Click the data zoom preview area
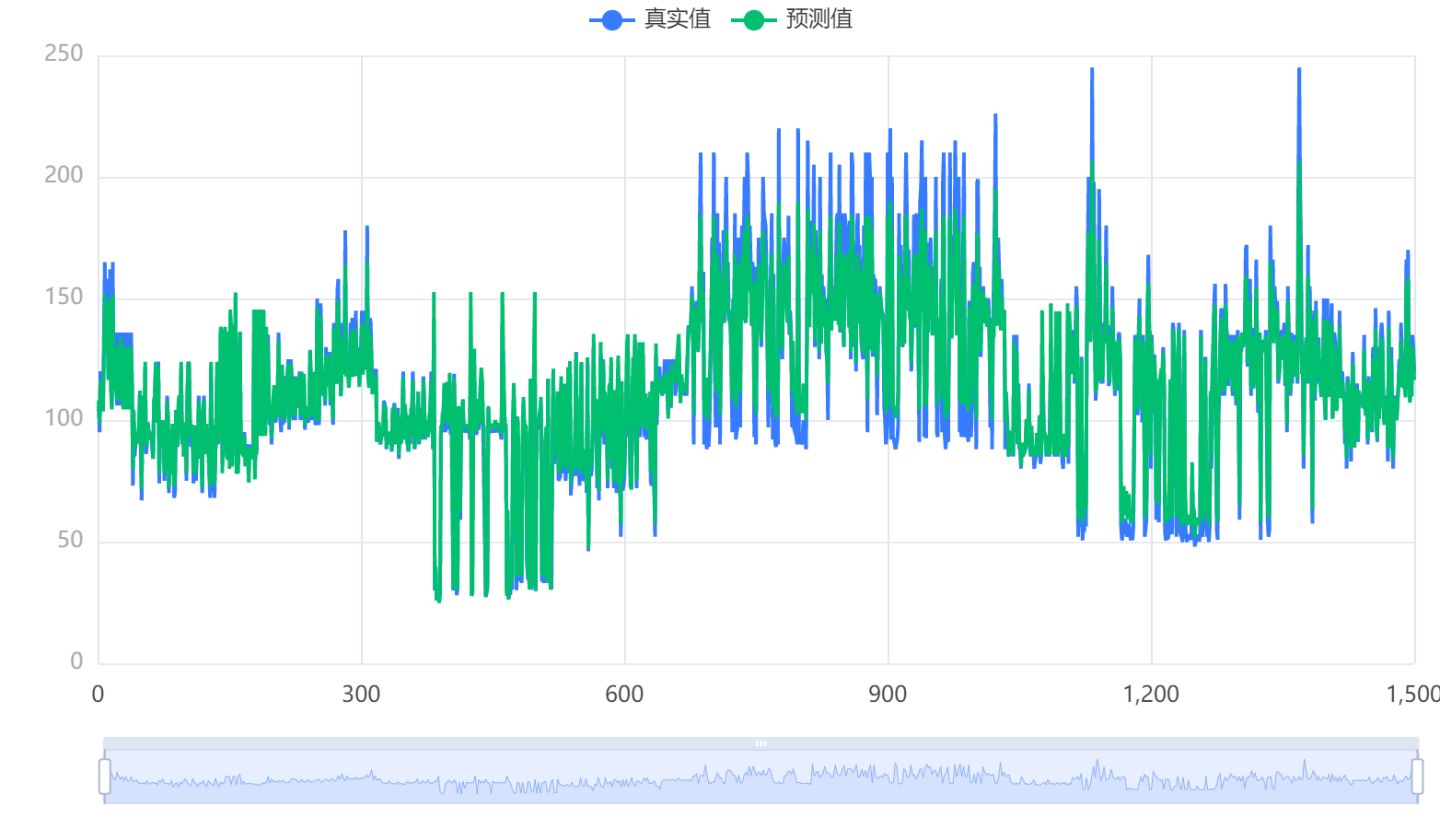This screenshot has width=1440, height=818. [761, 776]
